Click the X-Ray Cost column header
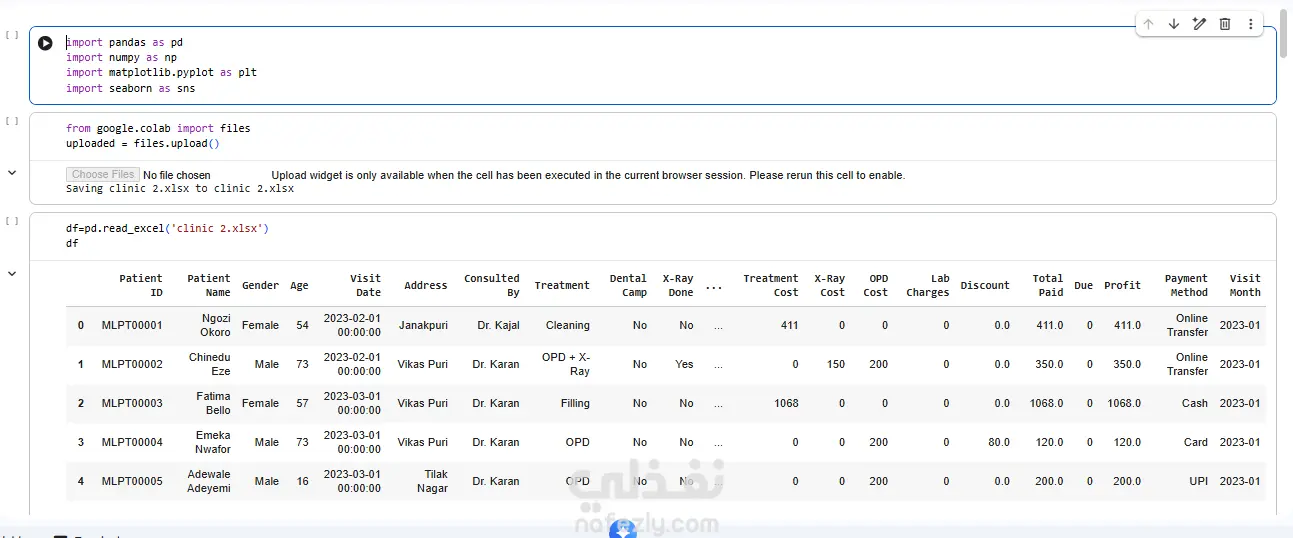The width and height of the screenshot is (1293, 538). (829, 285)
